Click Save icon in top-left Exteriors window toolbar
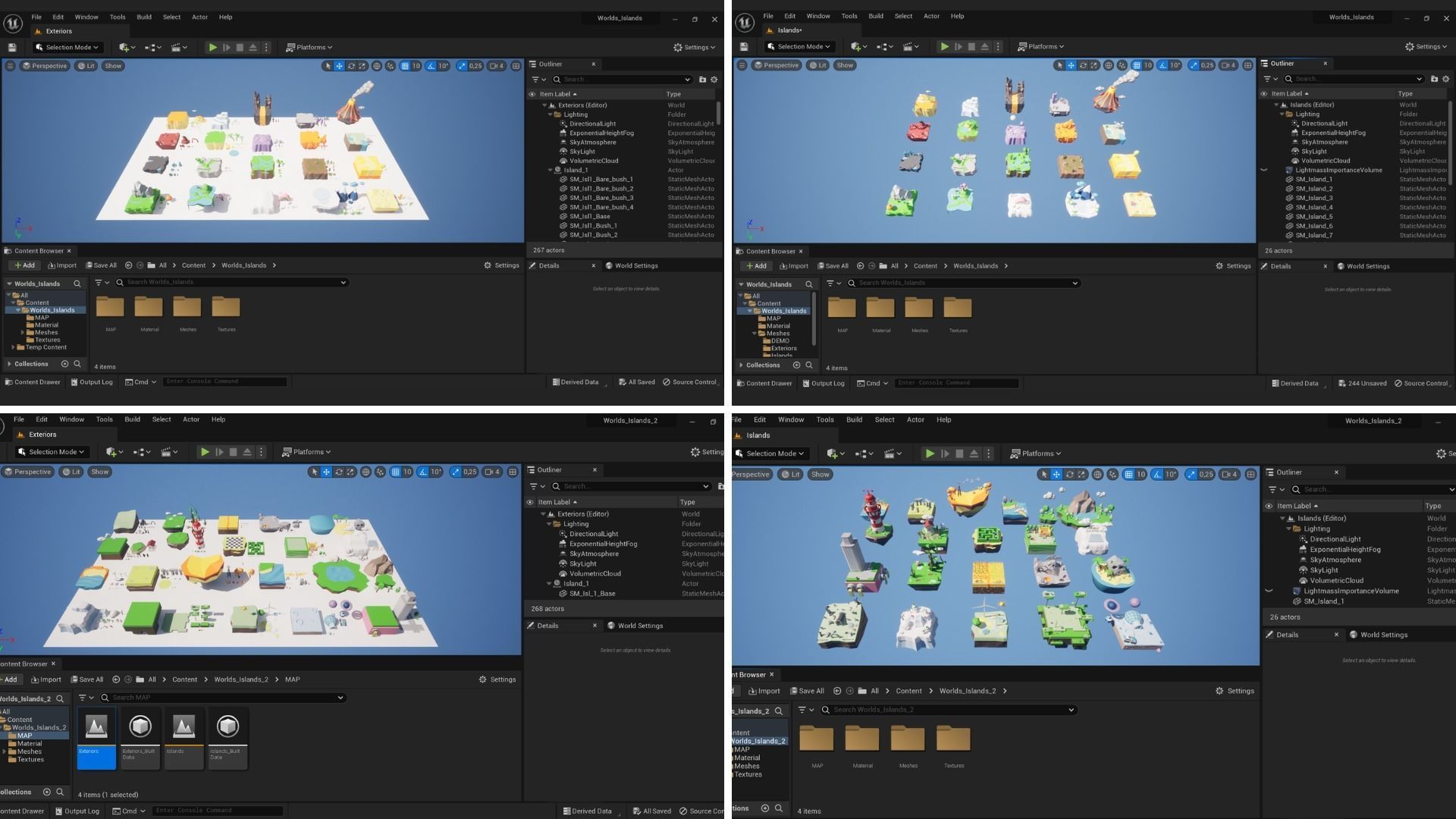This screenshot has width=1456, height=819. [12, 47]
